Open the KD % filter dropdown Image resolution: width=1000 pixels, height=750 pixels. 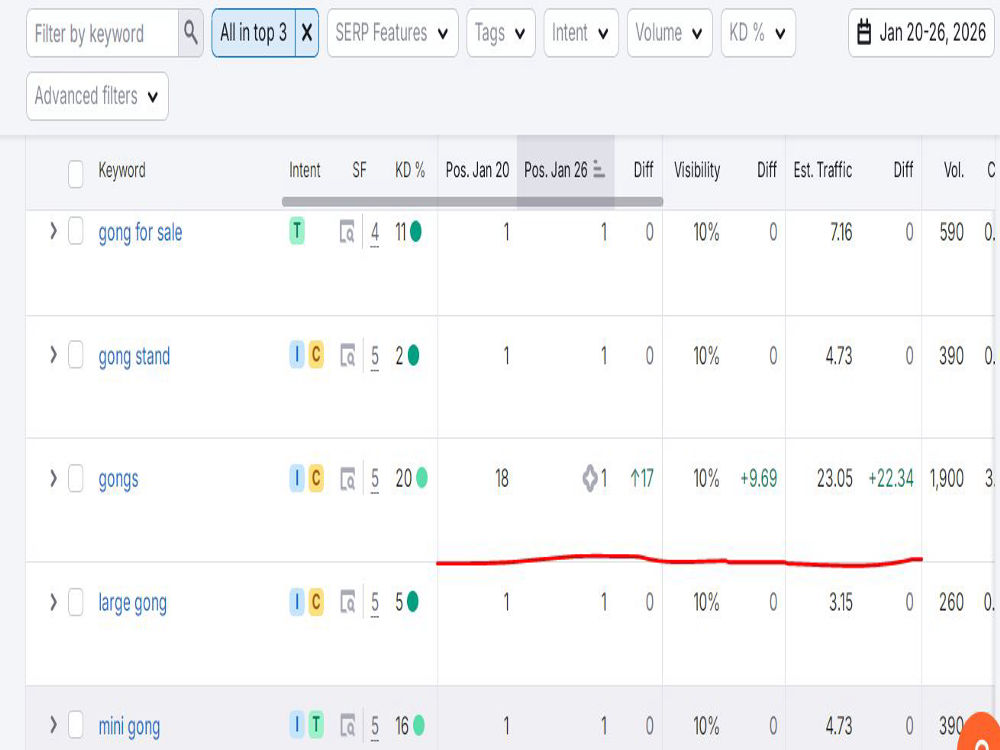click(758, 33)
